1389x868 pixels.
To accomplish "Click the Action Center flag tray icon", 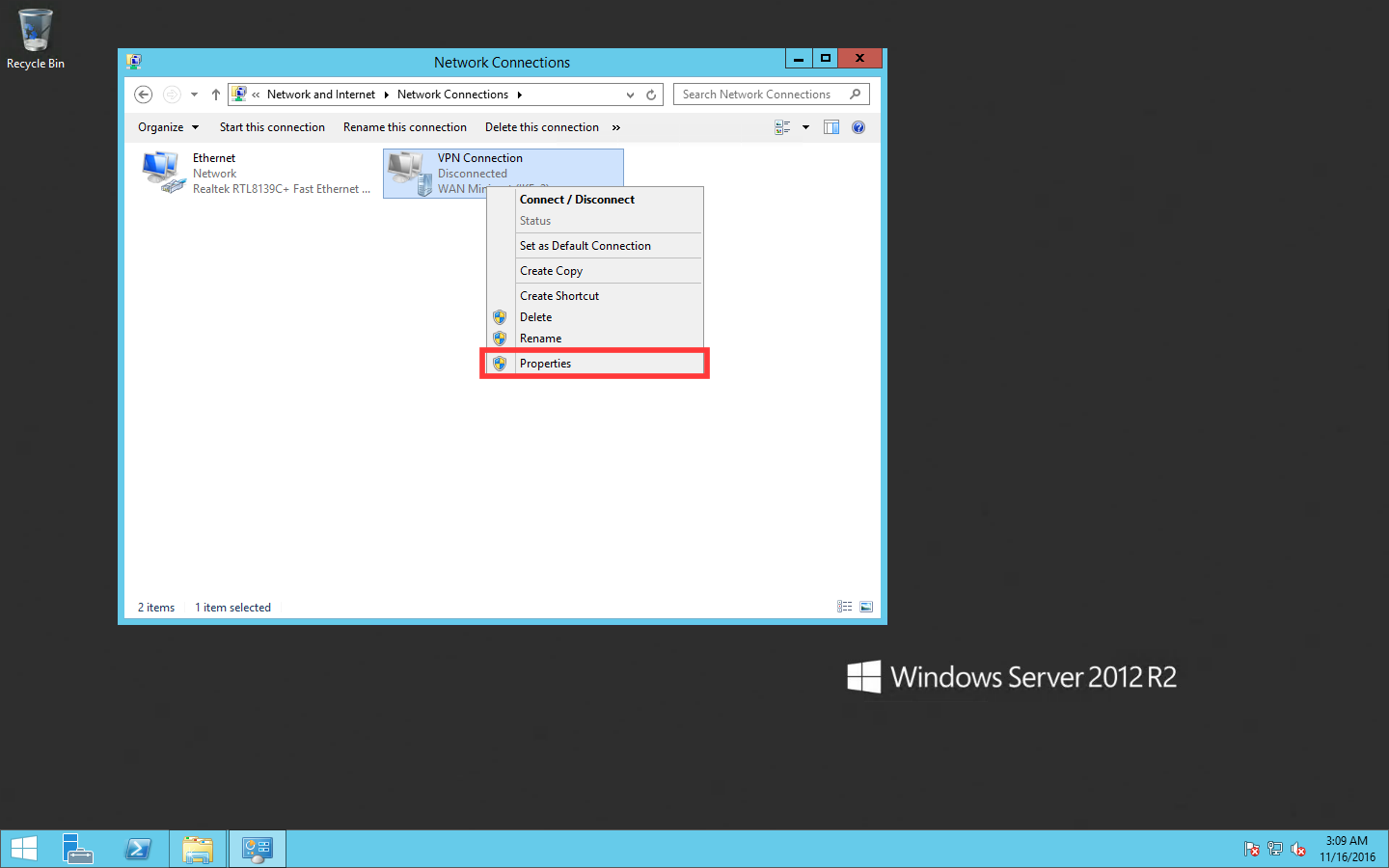I will (x=1252, y=850).
